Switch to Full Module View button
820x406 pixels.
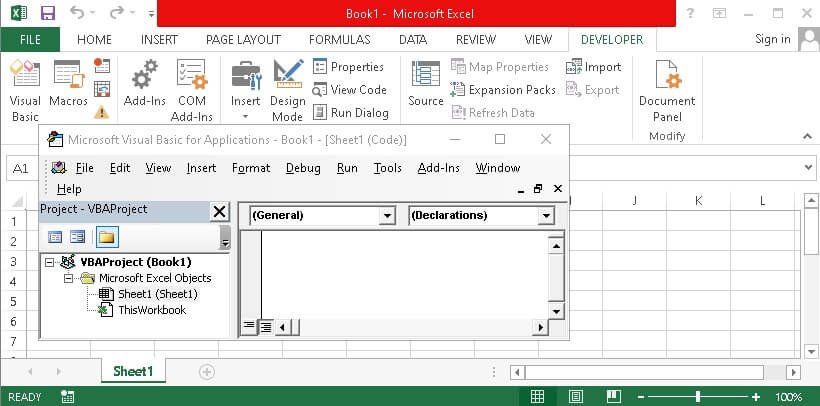[266, 327]
